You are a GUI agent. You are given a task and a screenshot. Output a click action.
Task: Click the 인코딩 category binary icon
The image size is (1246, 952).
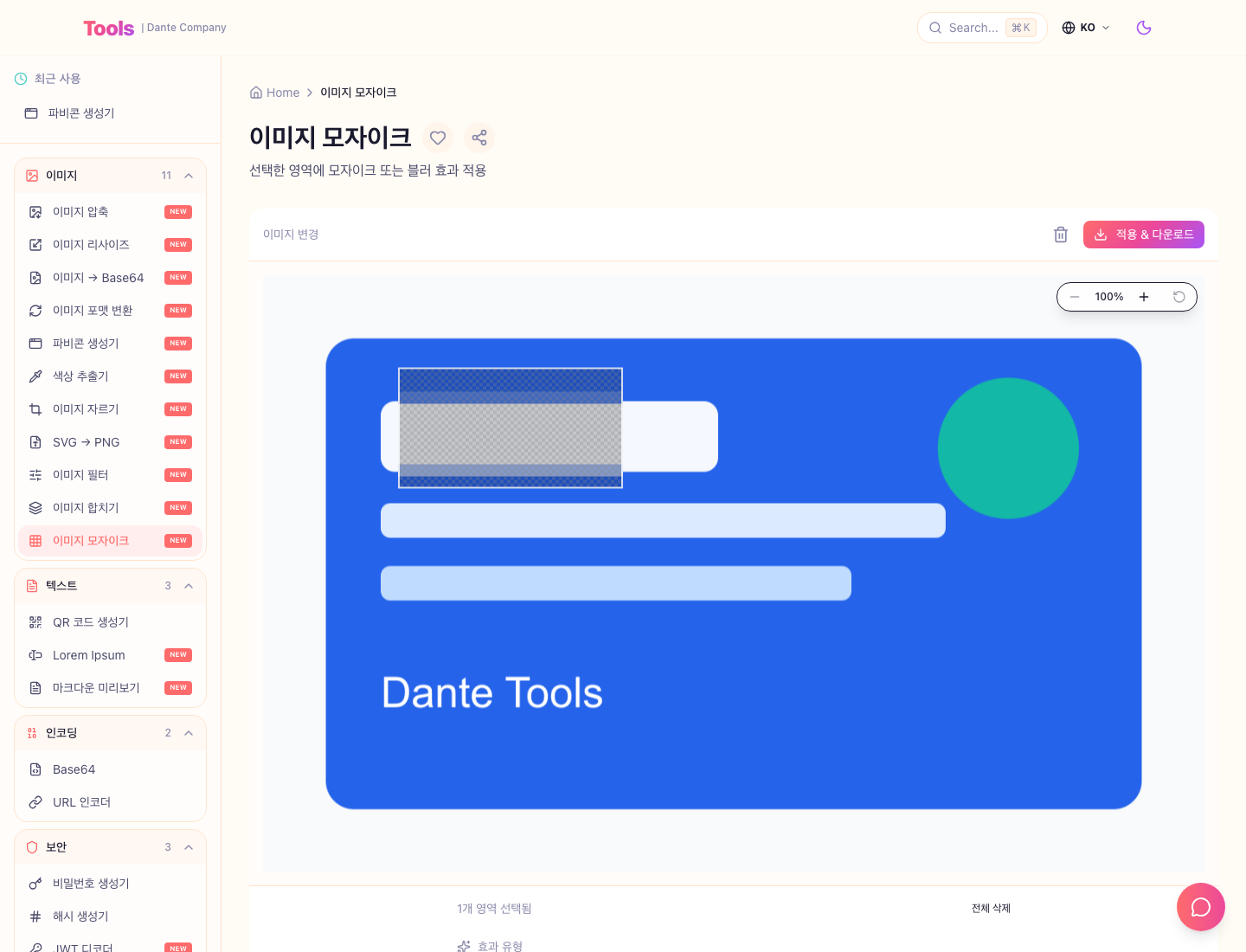(x=32, y=733)
